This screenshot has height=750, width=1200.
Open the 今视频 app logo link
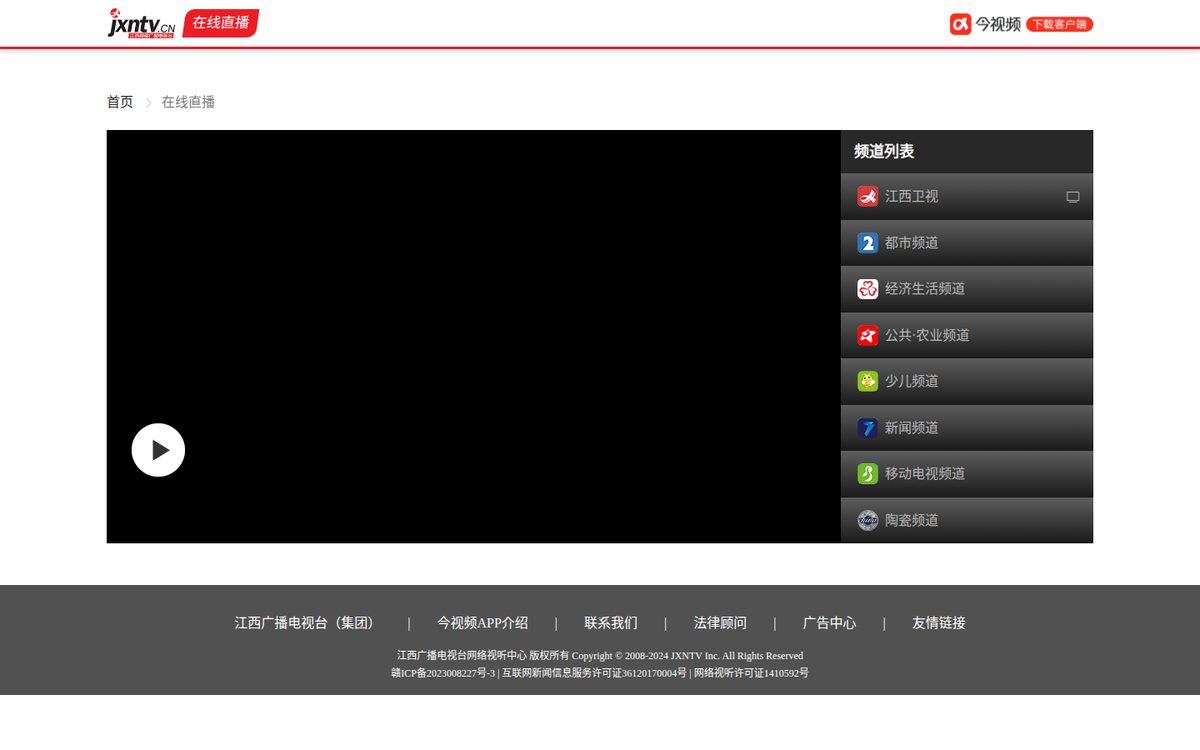point(985,24)
